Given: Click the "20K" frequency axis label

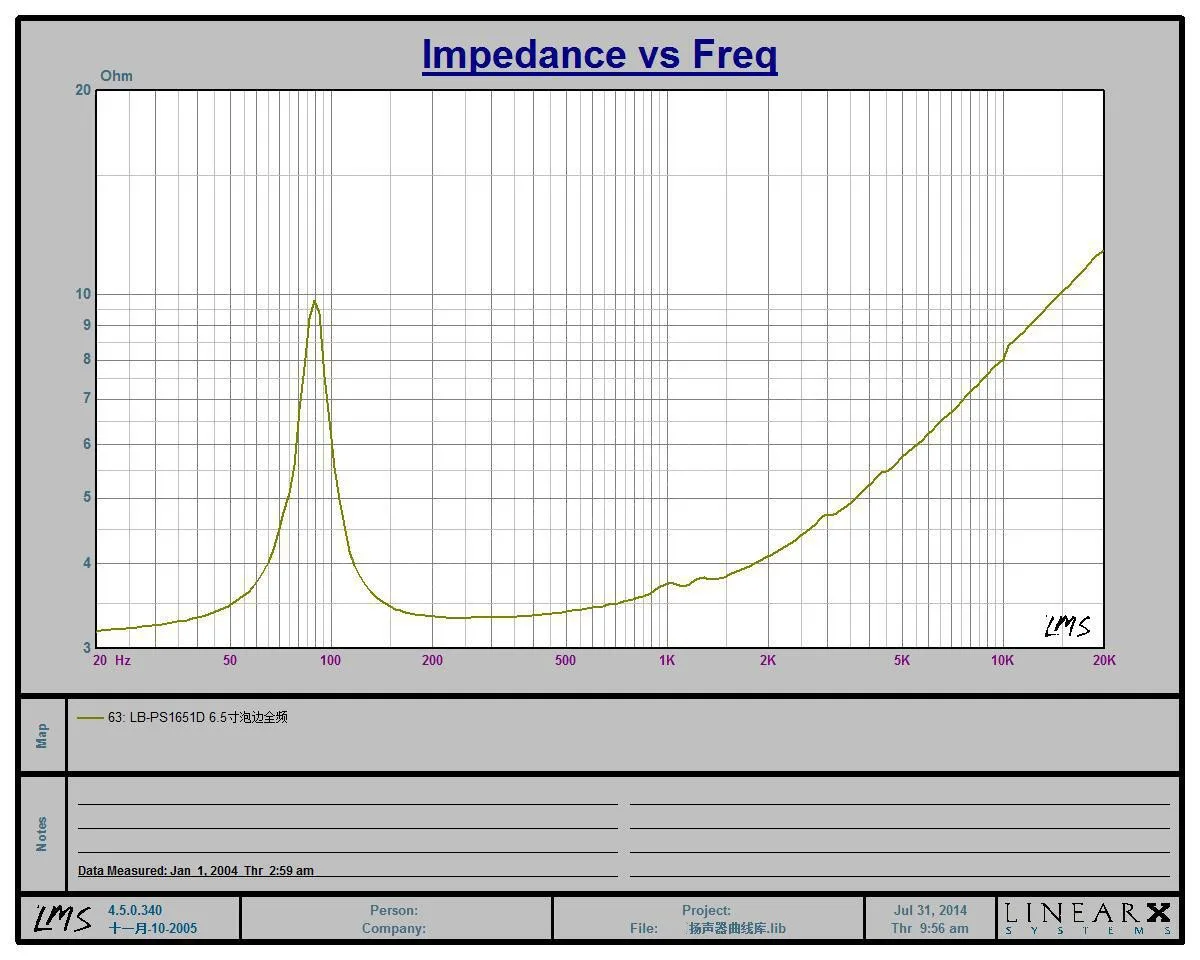Looking at the screenshot, I should 1104,660.
